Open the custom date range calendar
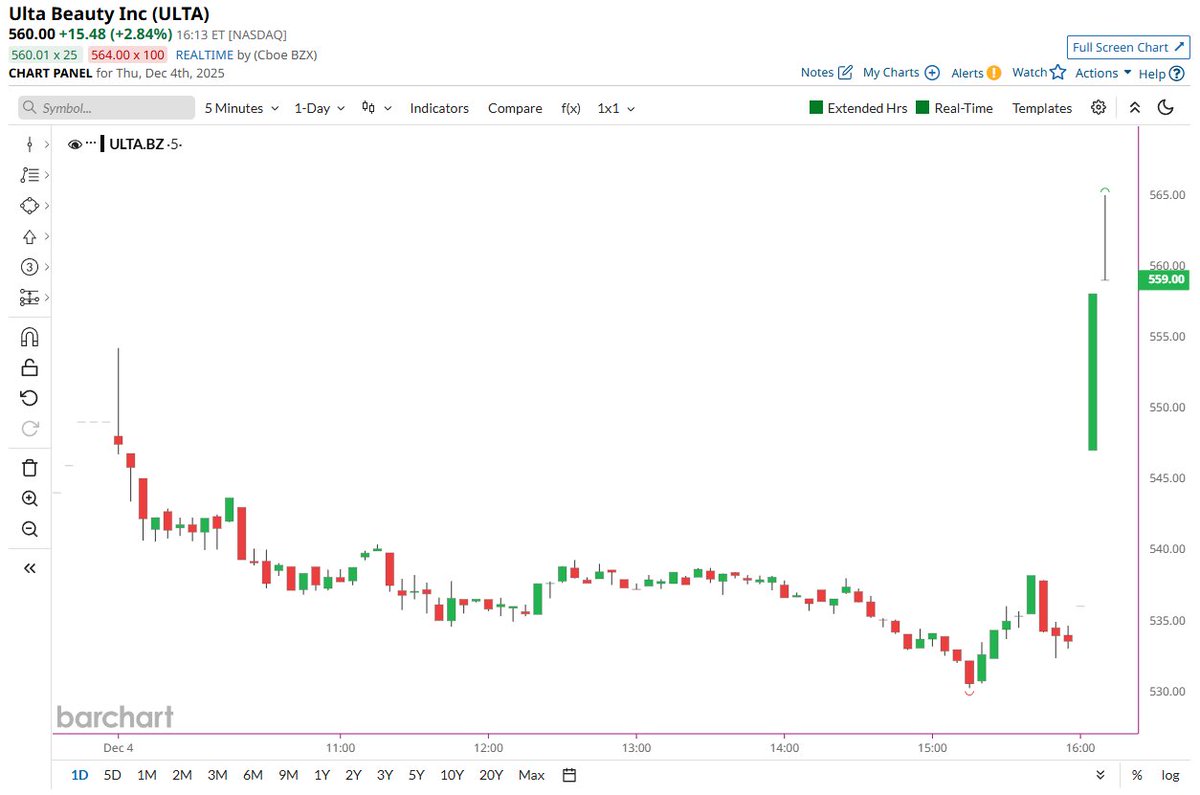Screen dimensions: 1200x795 (569, 775)
